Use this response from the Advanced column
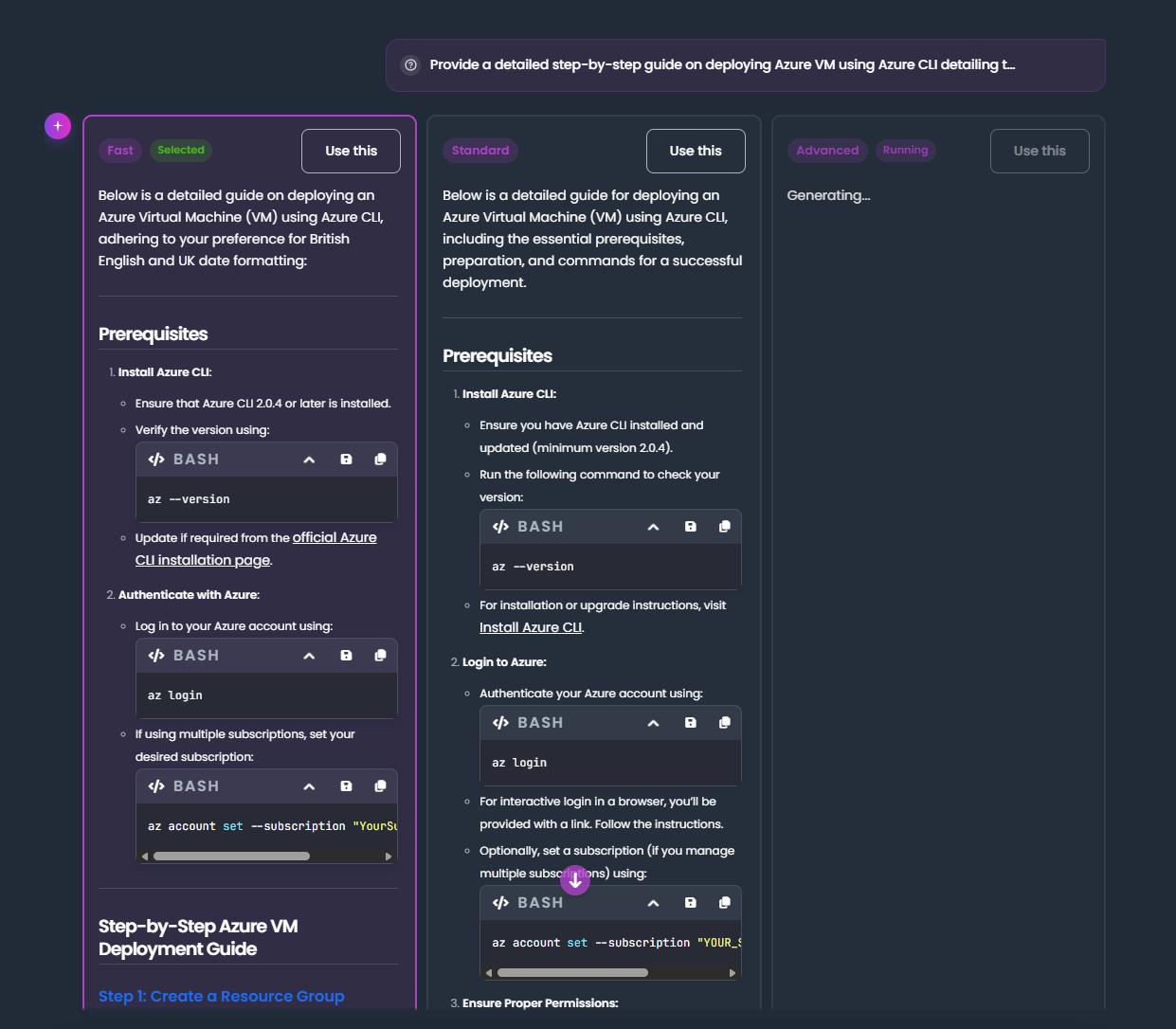This screenshot has height=1029, width=1176. coord(1040,151)
